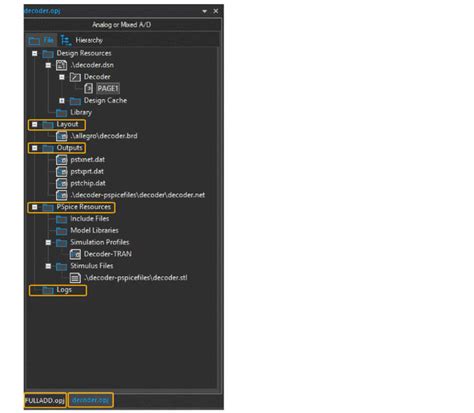This screenshot has width=474, height=413.
Task: Collapse the Design Resources folder
Action: pyautogui.click(x=35, y=53)
